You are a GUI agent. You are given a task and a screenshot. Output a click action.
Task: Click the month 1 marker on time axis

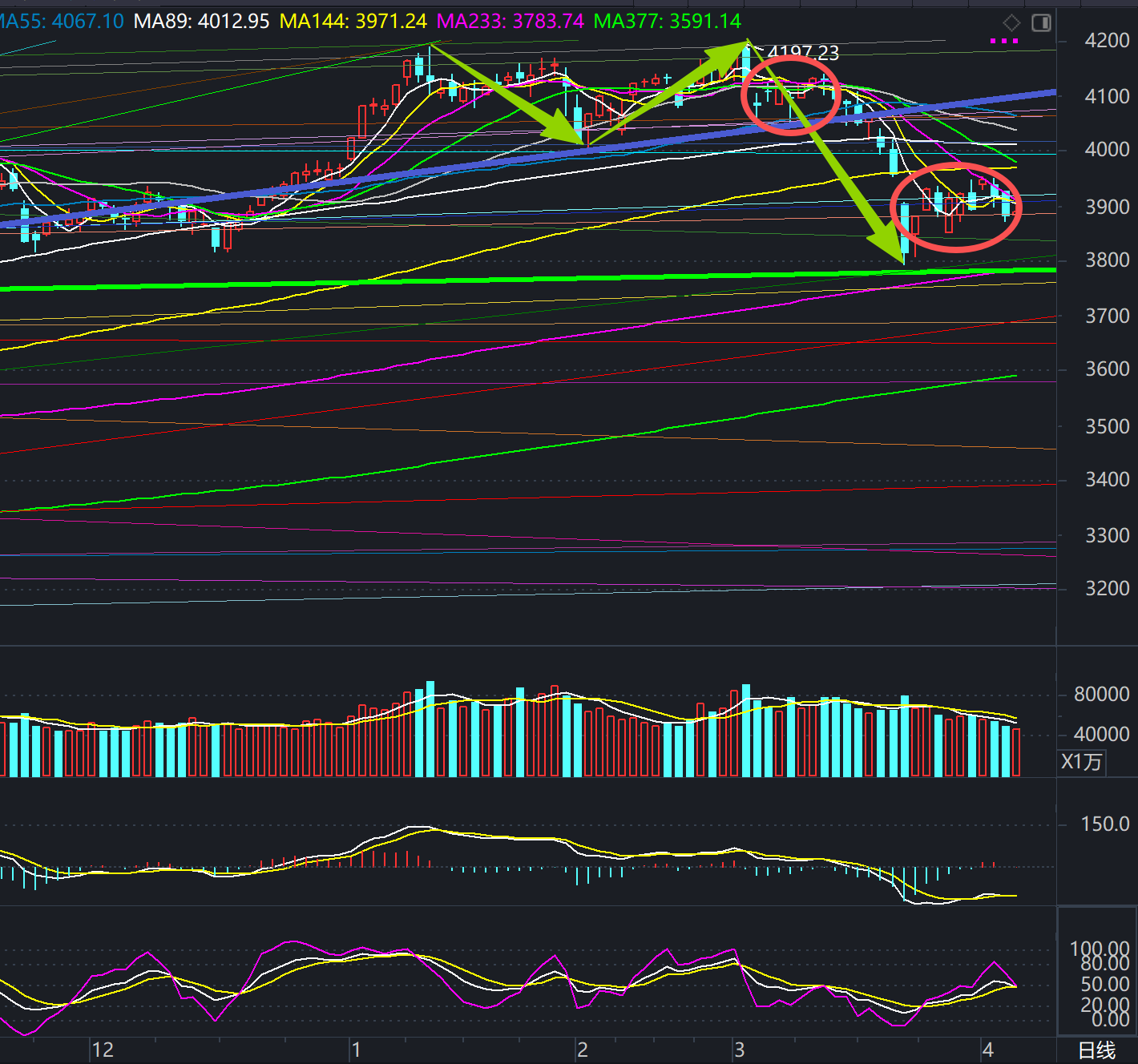point(356,1050)
